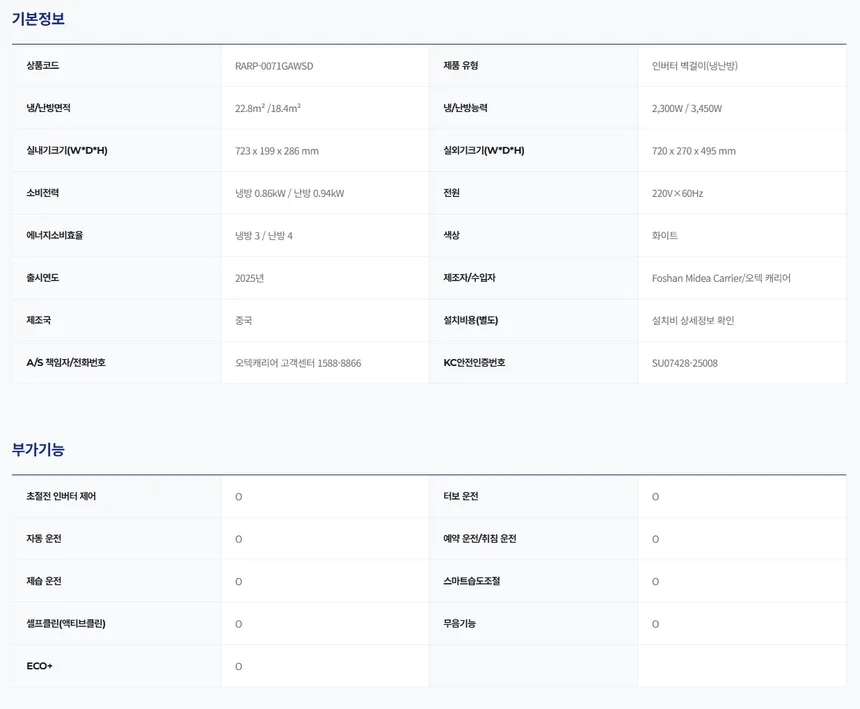
Task: Select the 제조국 label
Action: point(38,320)
